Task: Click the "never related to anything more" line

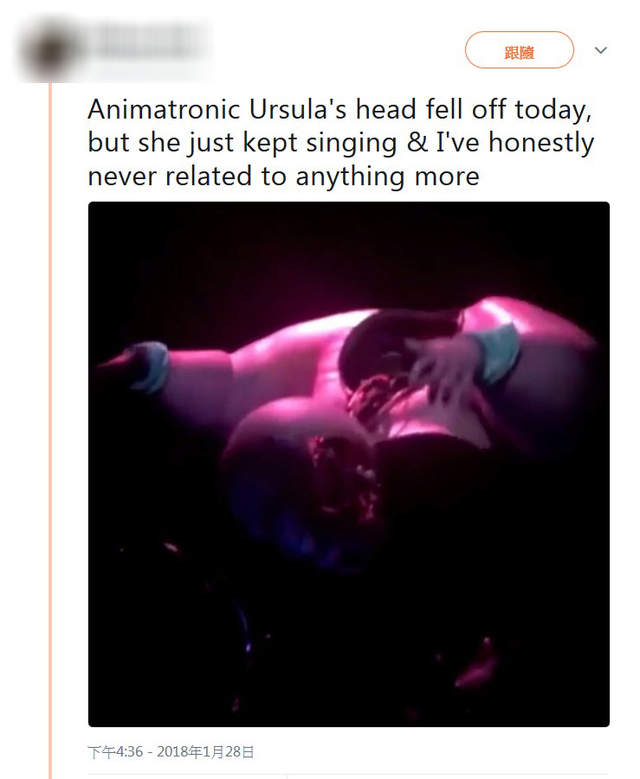Action: 283,176
